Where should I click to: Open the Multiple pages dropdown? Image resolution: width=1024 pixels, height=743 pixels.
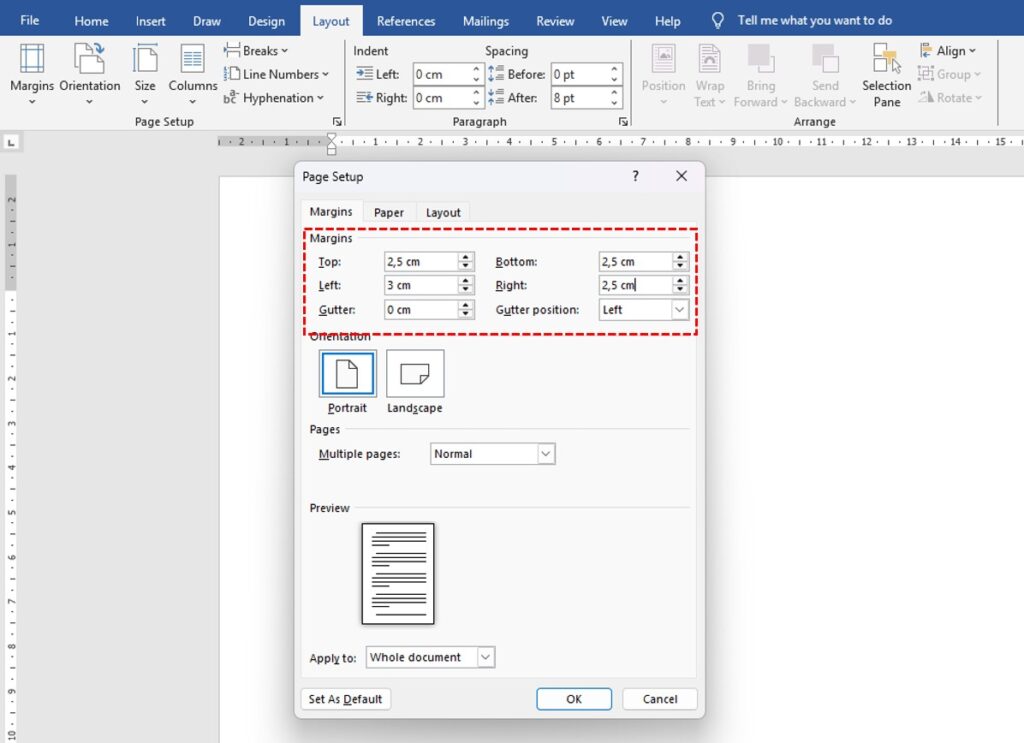pyautogui.click(x=545, y=454)
